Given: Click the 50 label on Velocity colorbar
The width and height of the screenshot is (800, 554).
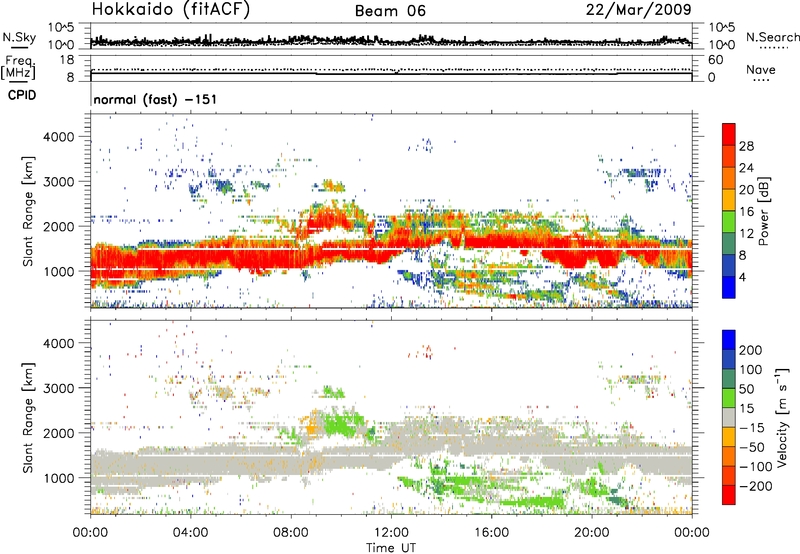Looking at the screenshot, I should click(x=746, y=389).
